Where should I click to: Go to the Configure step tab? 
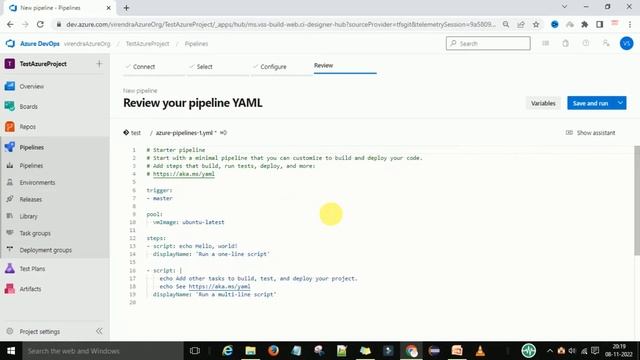pos(273,67)
